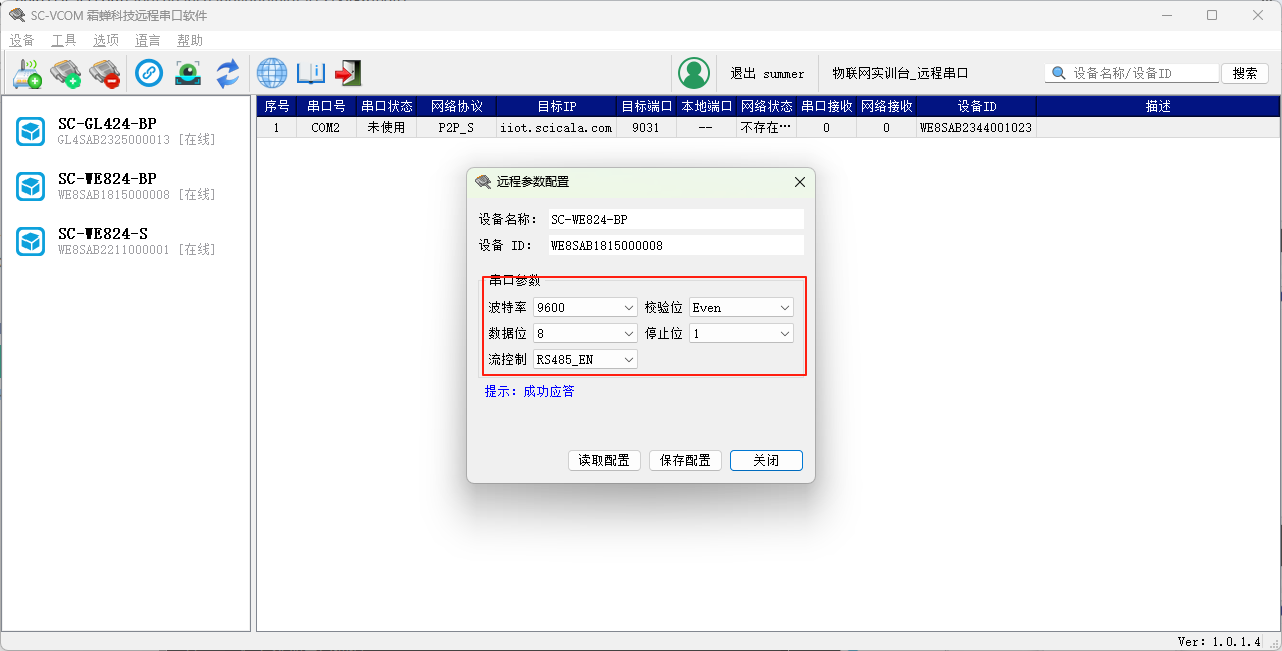Open the 流控制 flow control dropdown
This screenshot has height=651, width=1282.
click(x=585, y=359)
